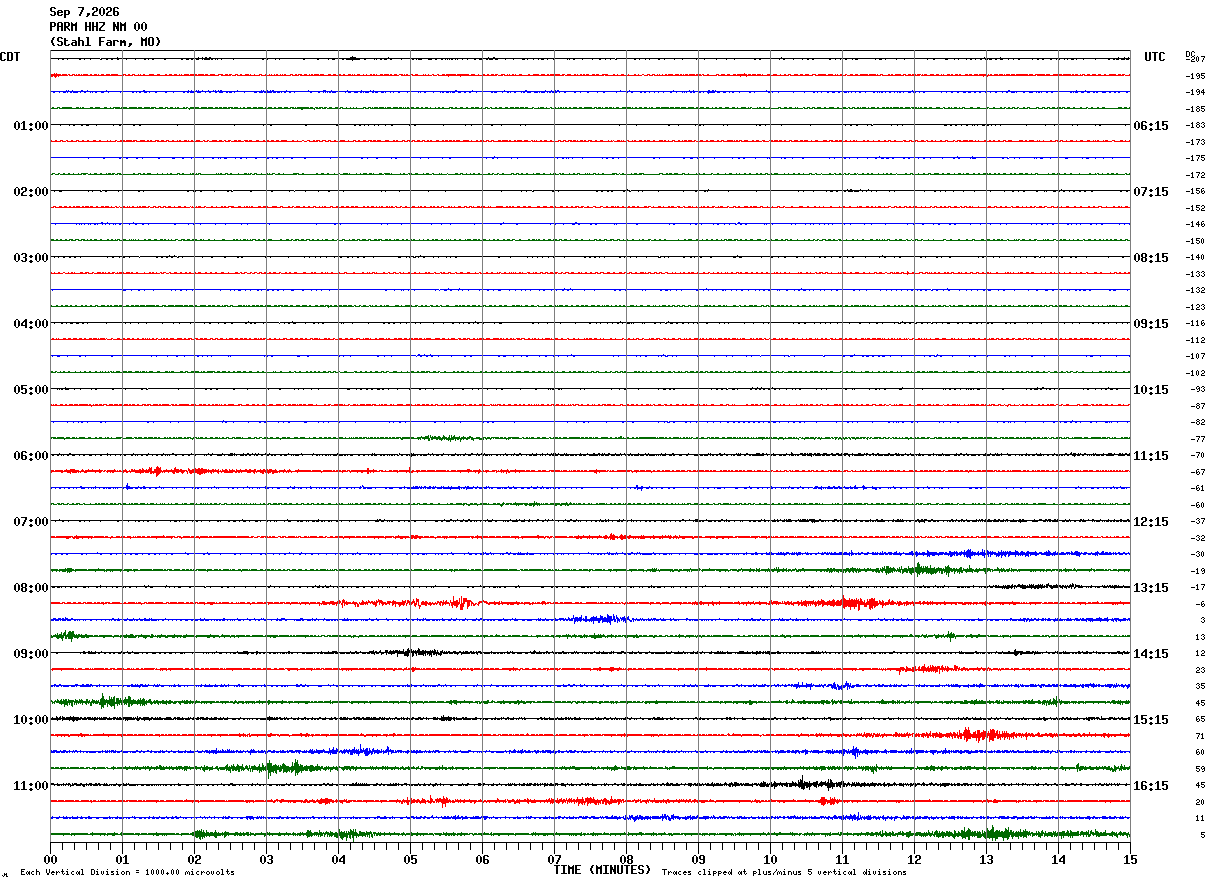Click the (Stahl Farm, MO) location text

[105, 42]
